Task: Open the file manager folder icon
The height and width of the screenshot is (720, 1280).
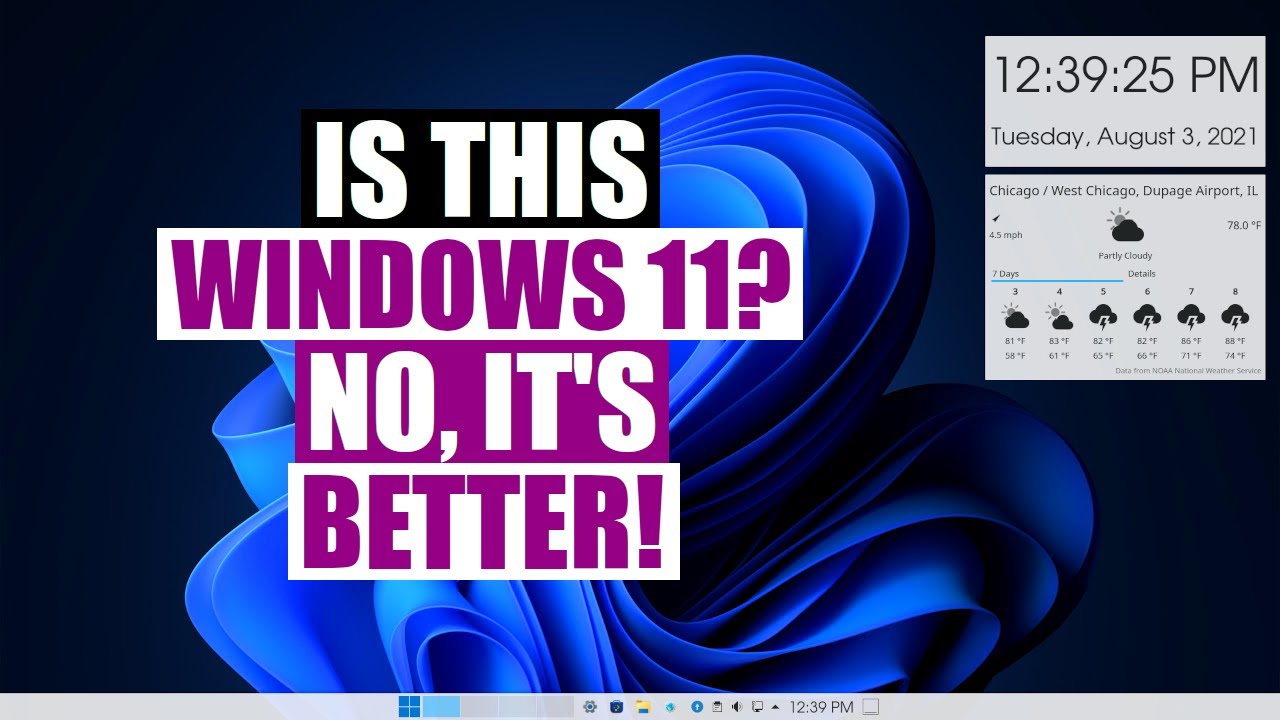Action: click(x=643, y=707)
